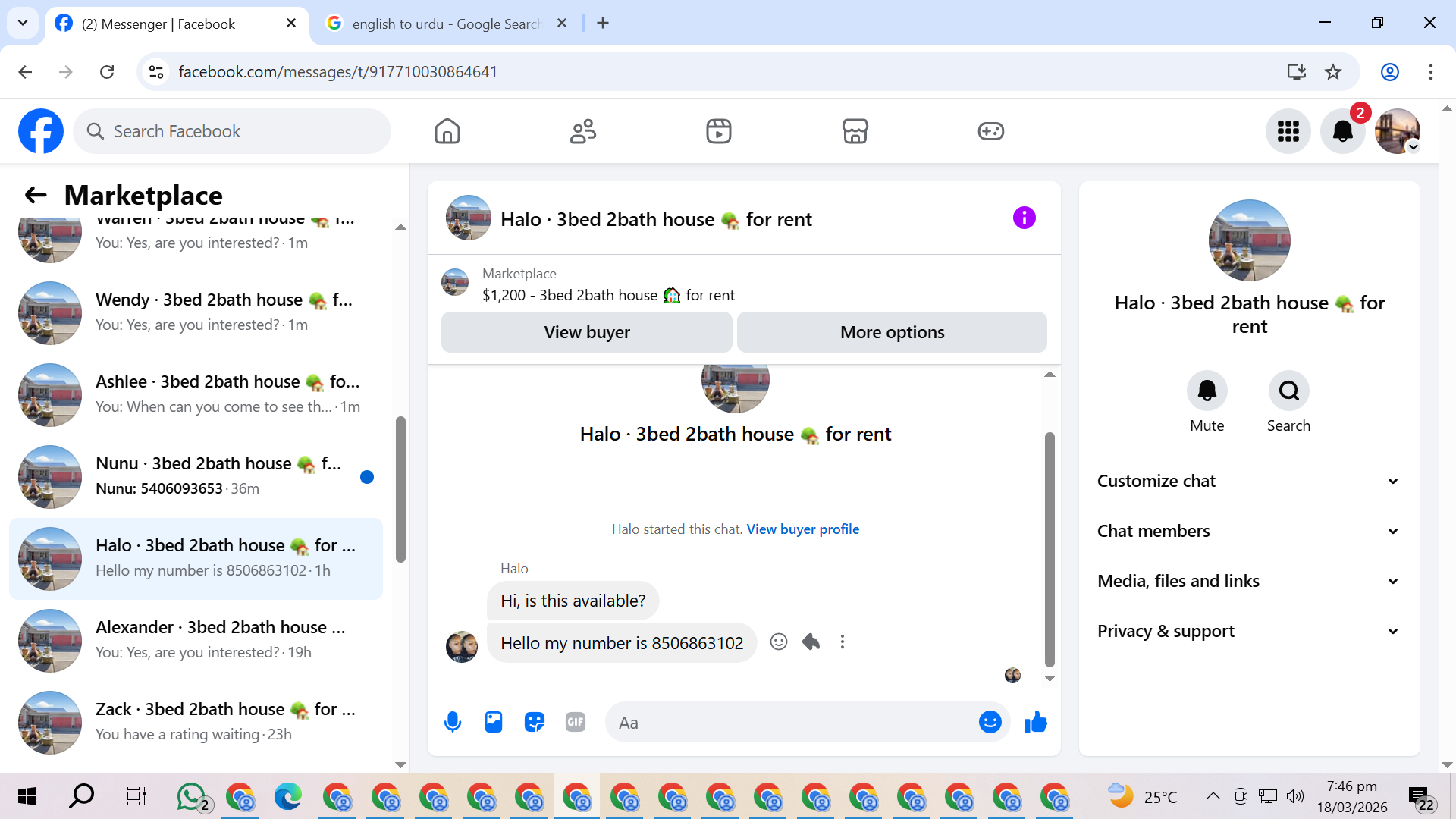
Task: Open Marketplace tab in Facebook navigation
Action: point(855,131)
